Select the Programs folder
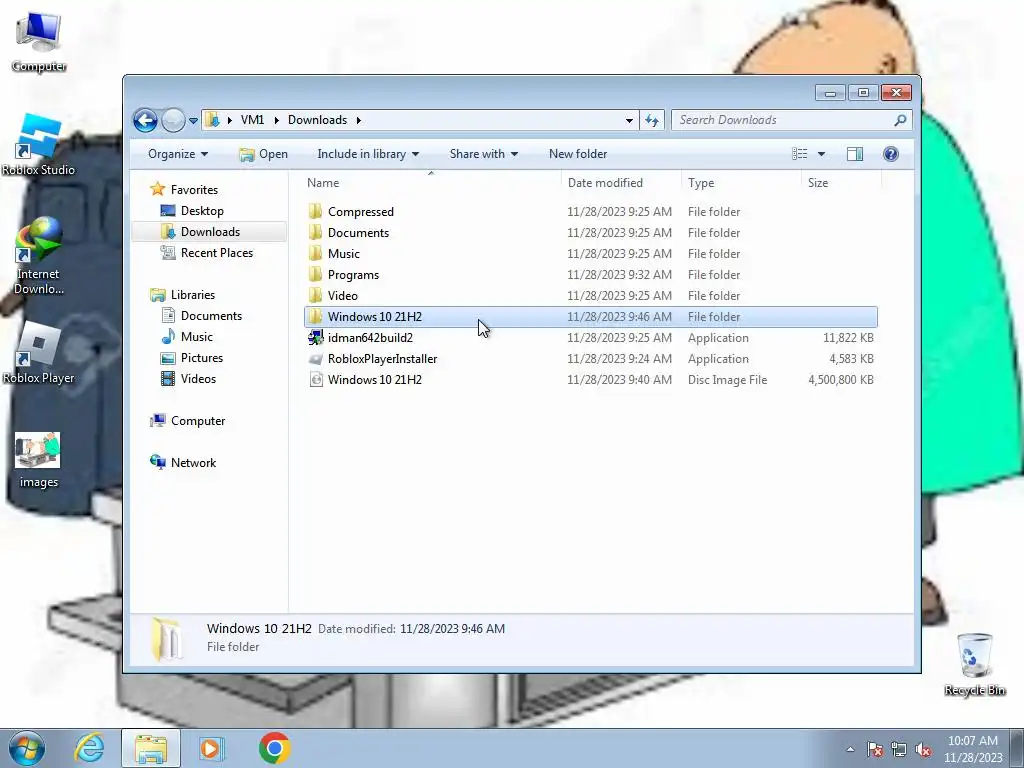1024x768 pixels. click(590, 275)
